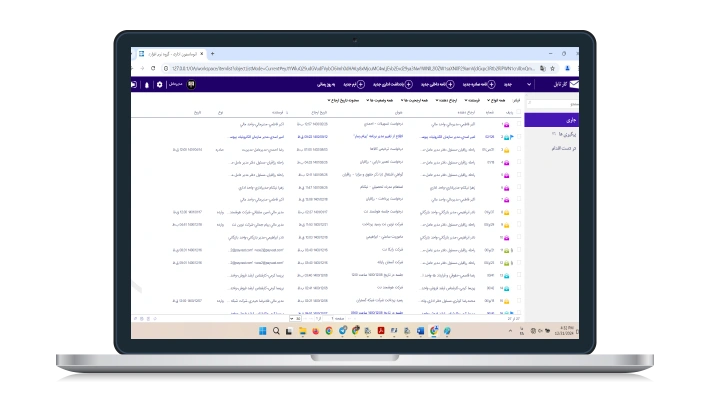Click plus icon for فرم جدید
The width and height of the screenshot is (709, 411).
pos(360,85)
